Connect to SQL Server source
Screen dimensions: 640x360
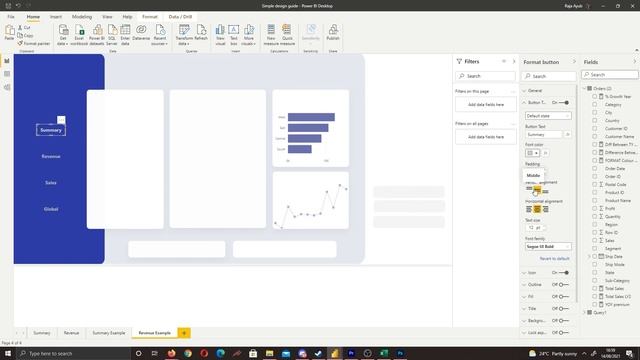[112, 35]
